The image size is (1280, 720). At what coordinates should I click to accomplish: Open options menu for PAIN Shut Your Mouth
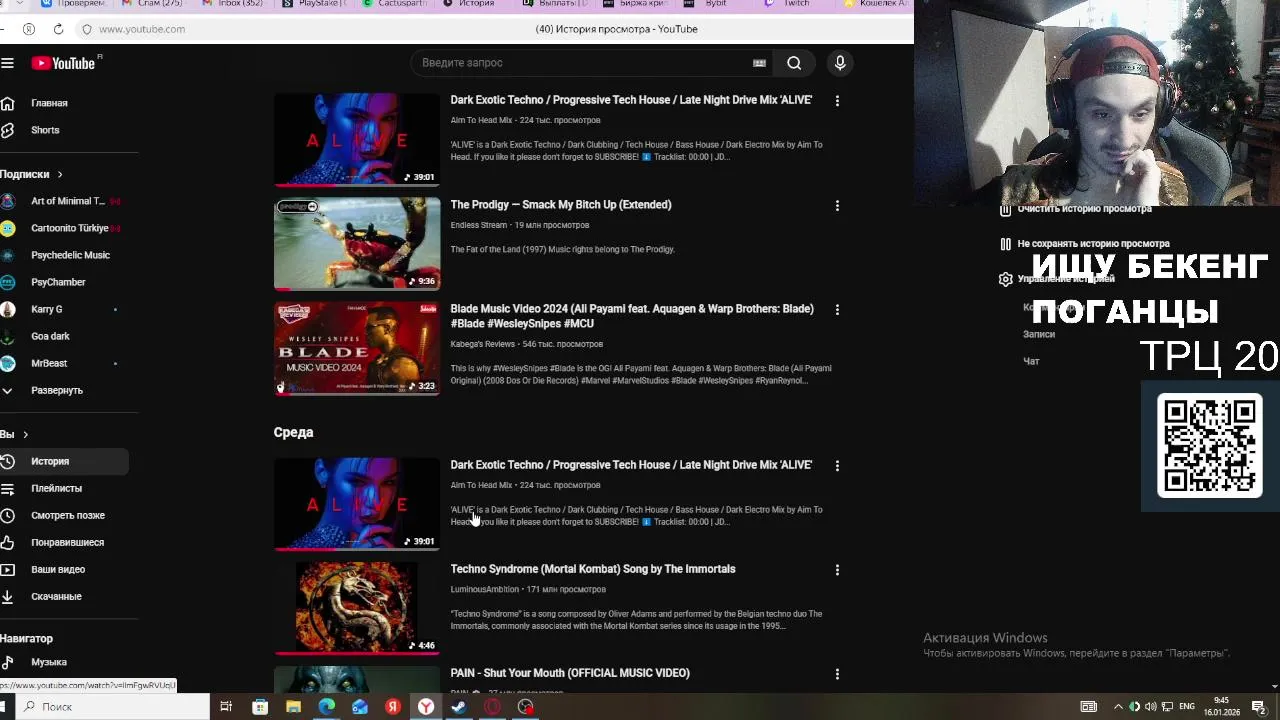click(837, 674)
